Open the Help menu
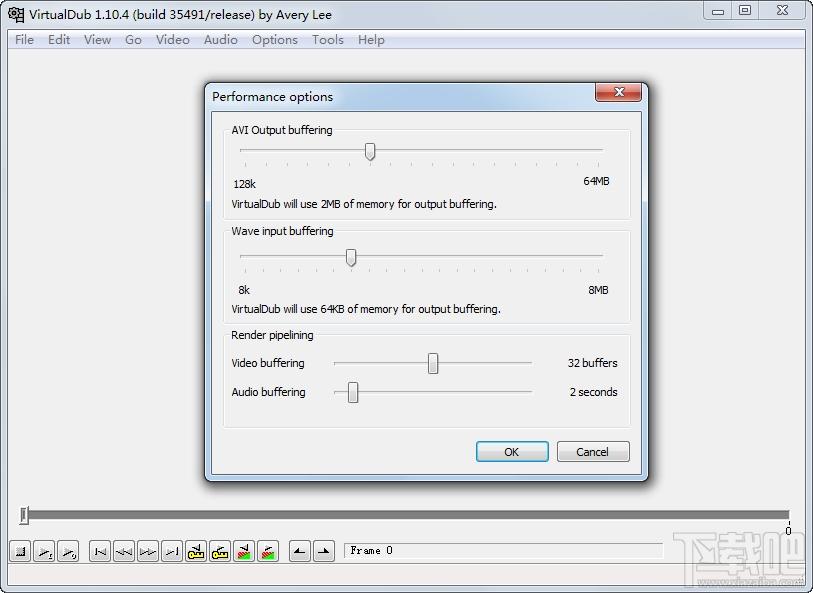This screenshot has height=593, width=813. (371, 40)
